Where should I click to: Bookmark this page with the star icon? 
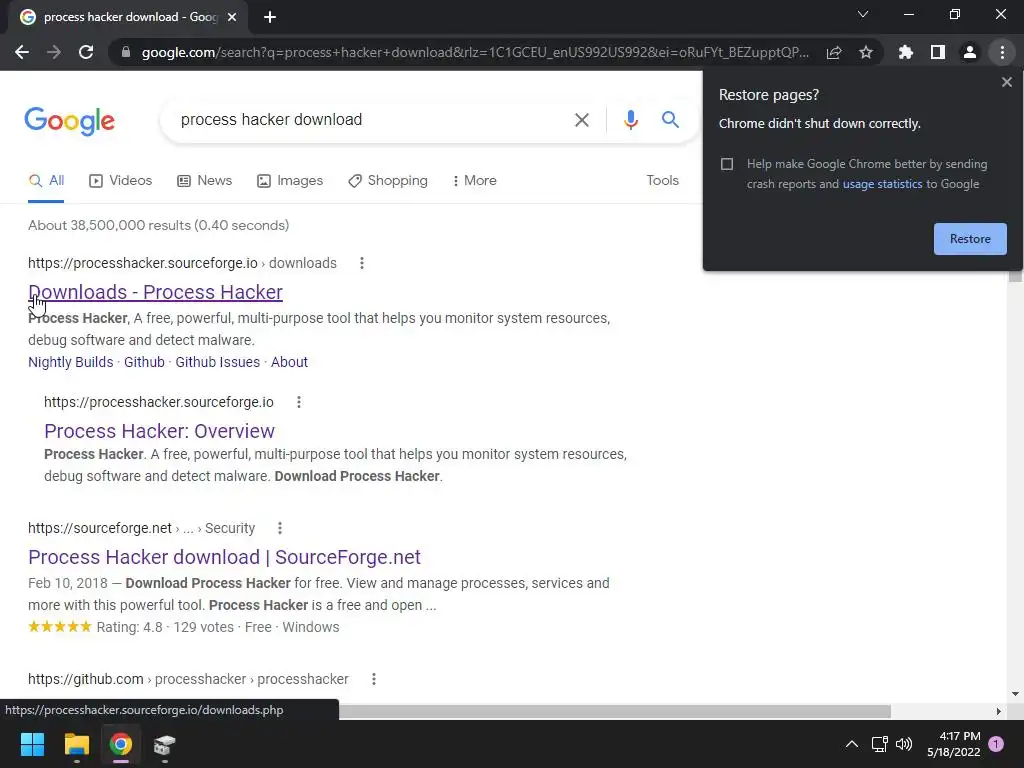pos(866,52)
